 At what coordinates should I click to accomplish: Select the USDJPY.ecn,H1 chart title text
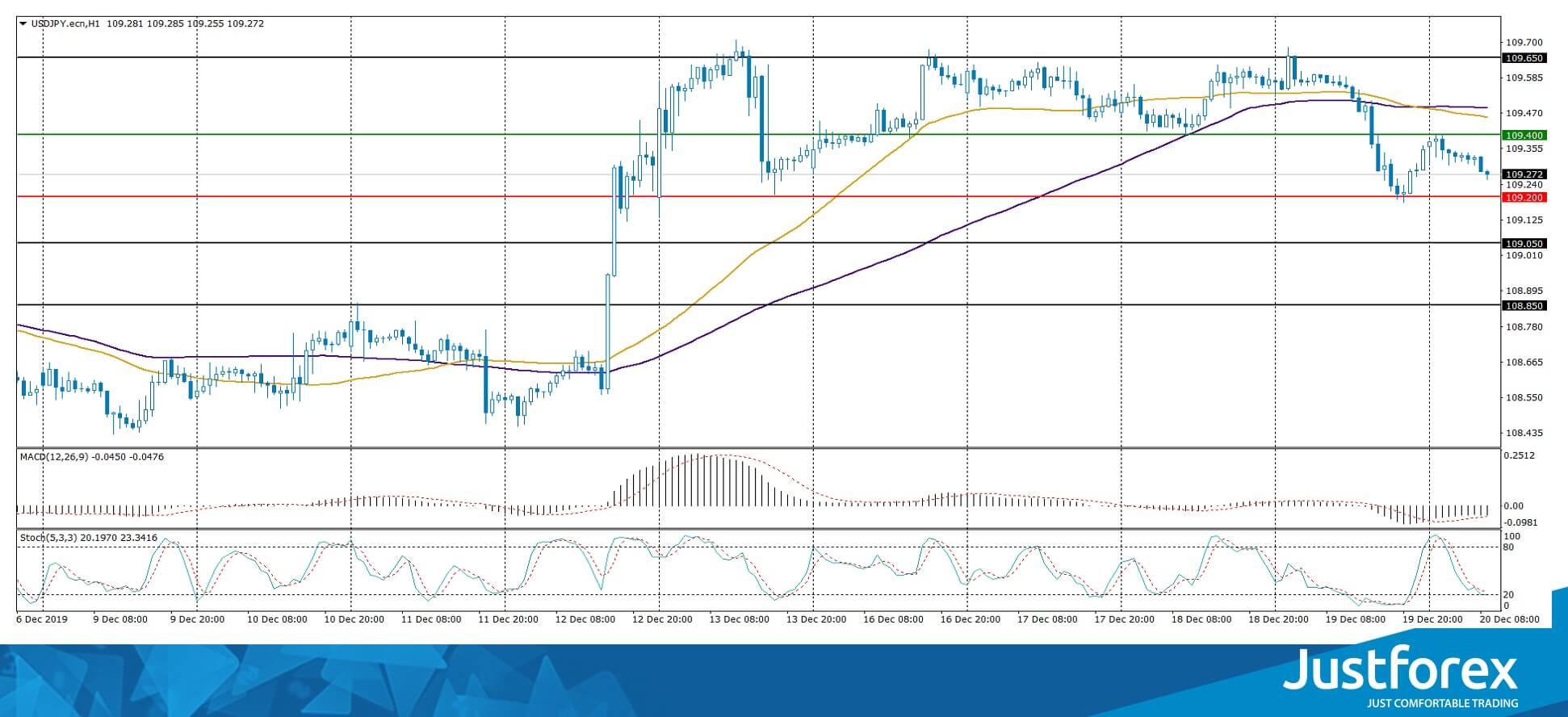(x=65, y=23)
